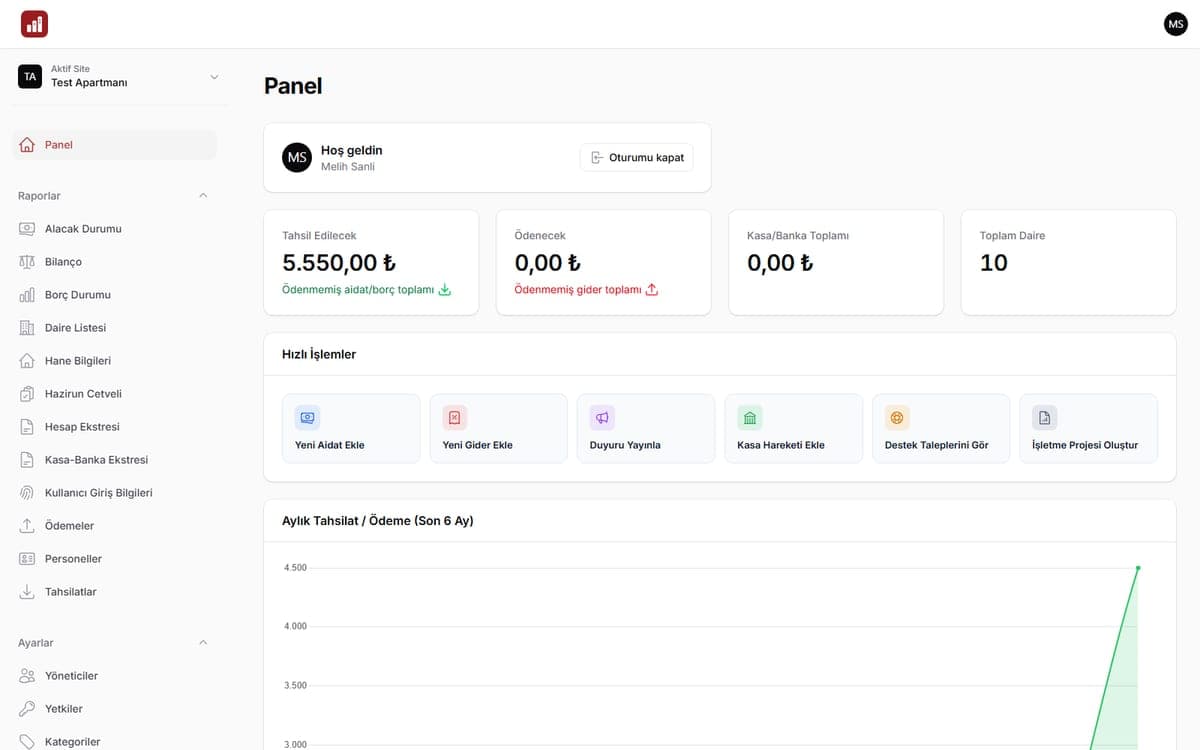This screenshot has width=1200, height=750.
Task: Click the Daire Listesi building icon
Action: 27,328
